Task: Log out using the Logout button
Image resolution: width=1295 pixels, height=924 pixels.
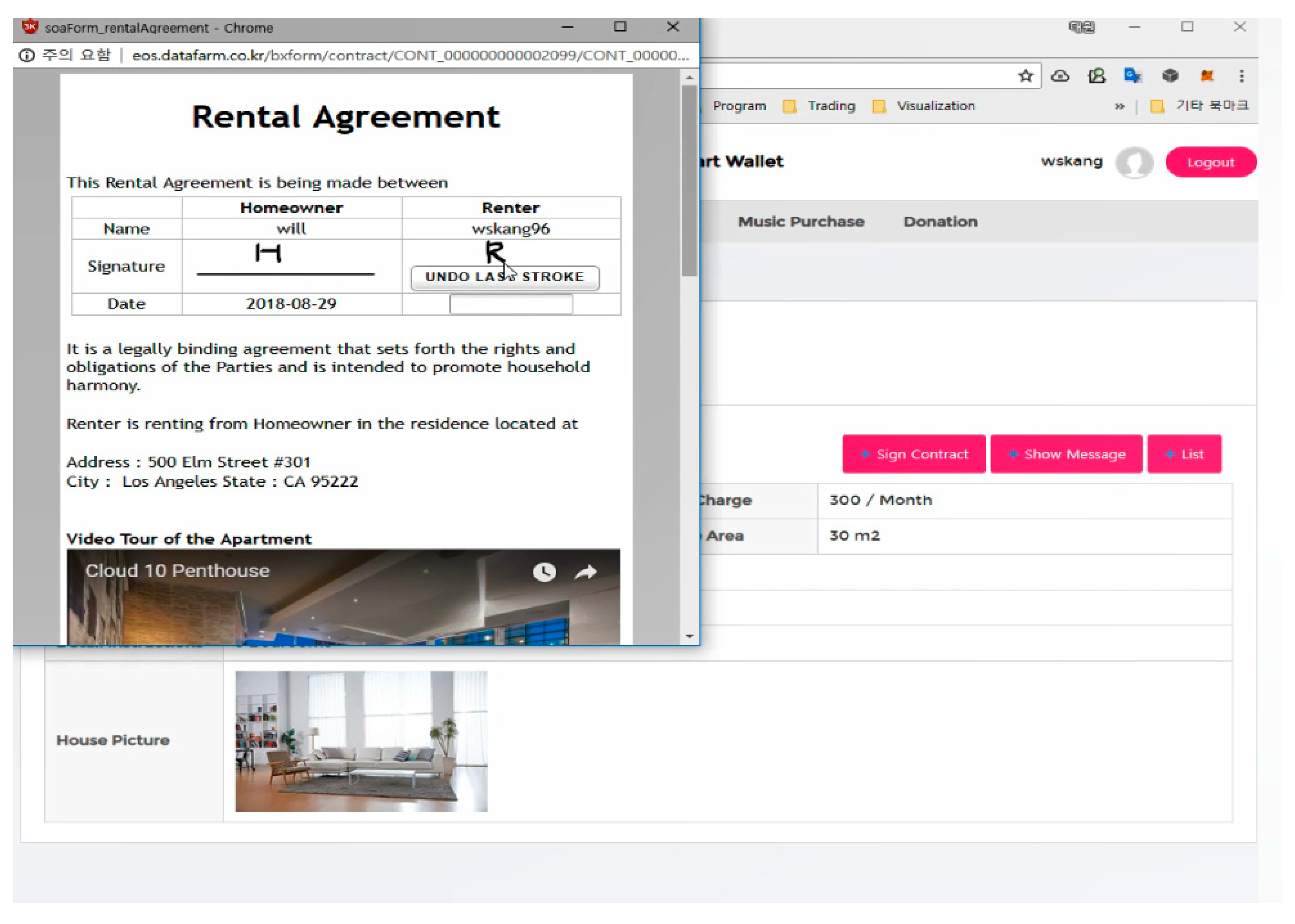Action: [1210, 163]
